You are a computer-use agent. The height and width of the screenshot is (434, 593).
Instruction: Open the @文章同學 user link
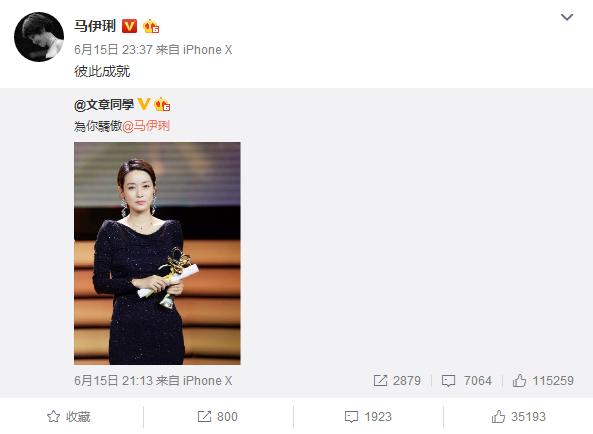point(104,105)
